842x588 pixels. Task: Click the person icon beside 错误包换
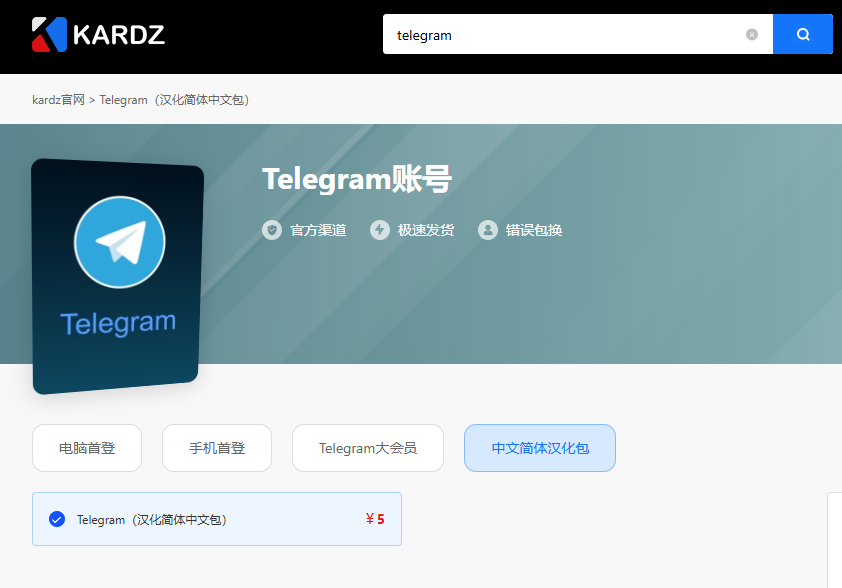488,230
